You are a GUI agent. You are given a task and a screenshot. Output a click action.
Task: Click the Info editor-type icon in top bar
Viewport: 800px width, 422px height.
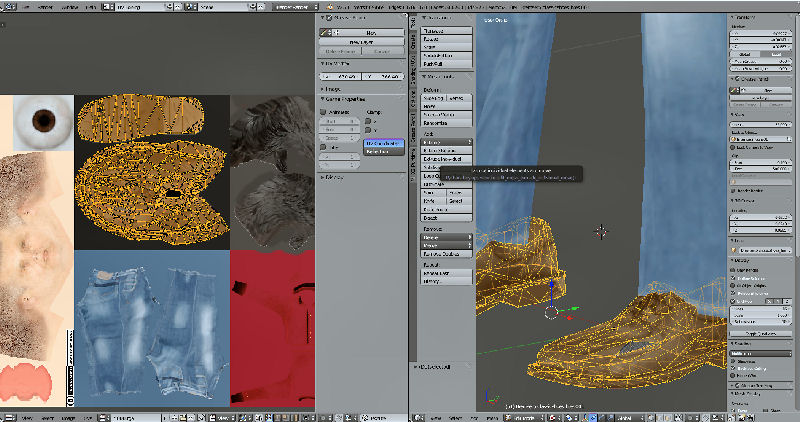pos(10,7)
